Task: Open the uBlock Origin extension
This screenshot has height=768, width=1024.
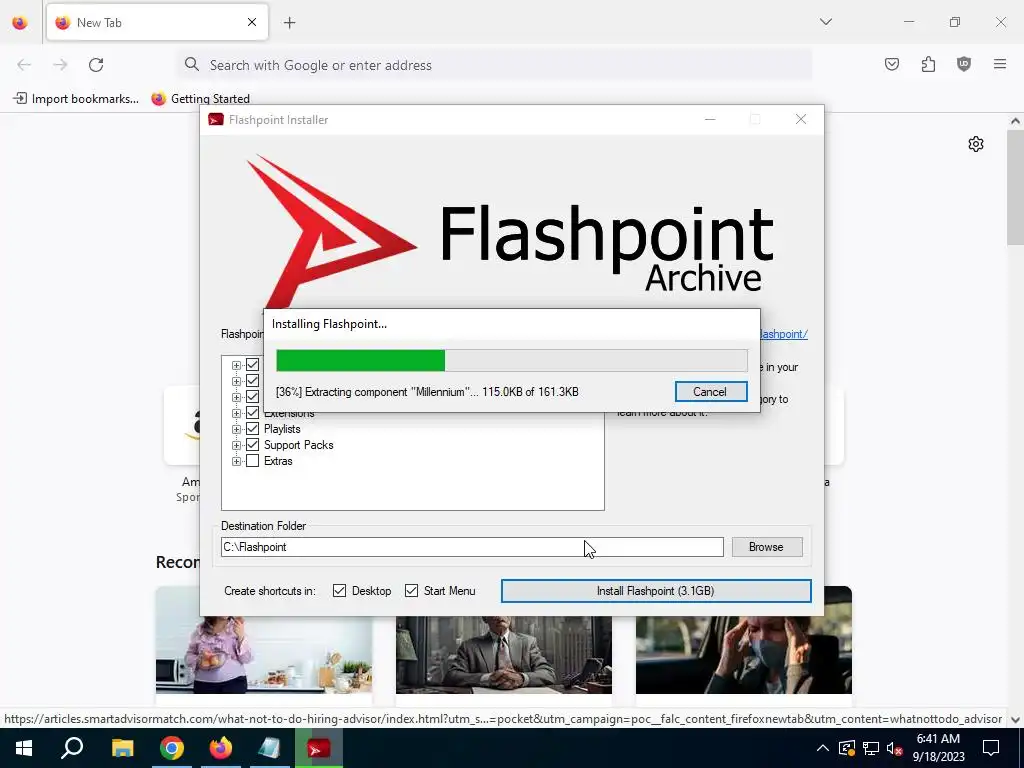Action: pyautogui.click(x=964, y=64)
